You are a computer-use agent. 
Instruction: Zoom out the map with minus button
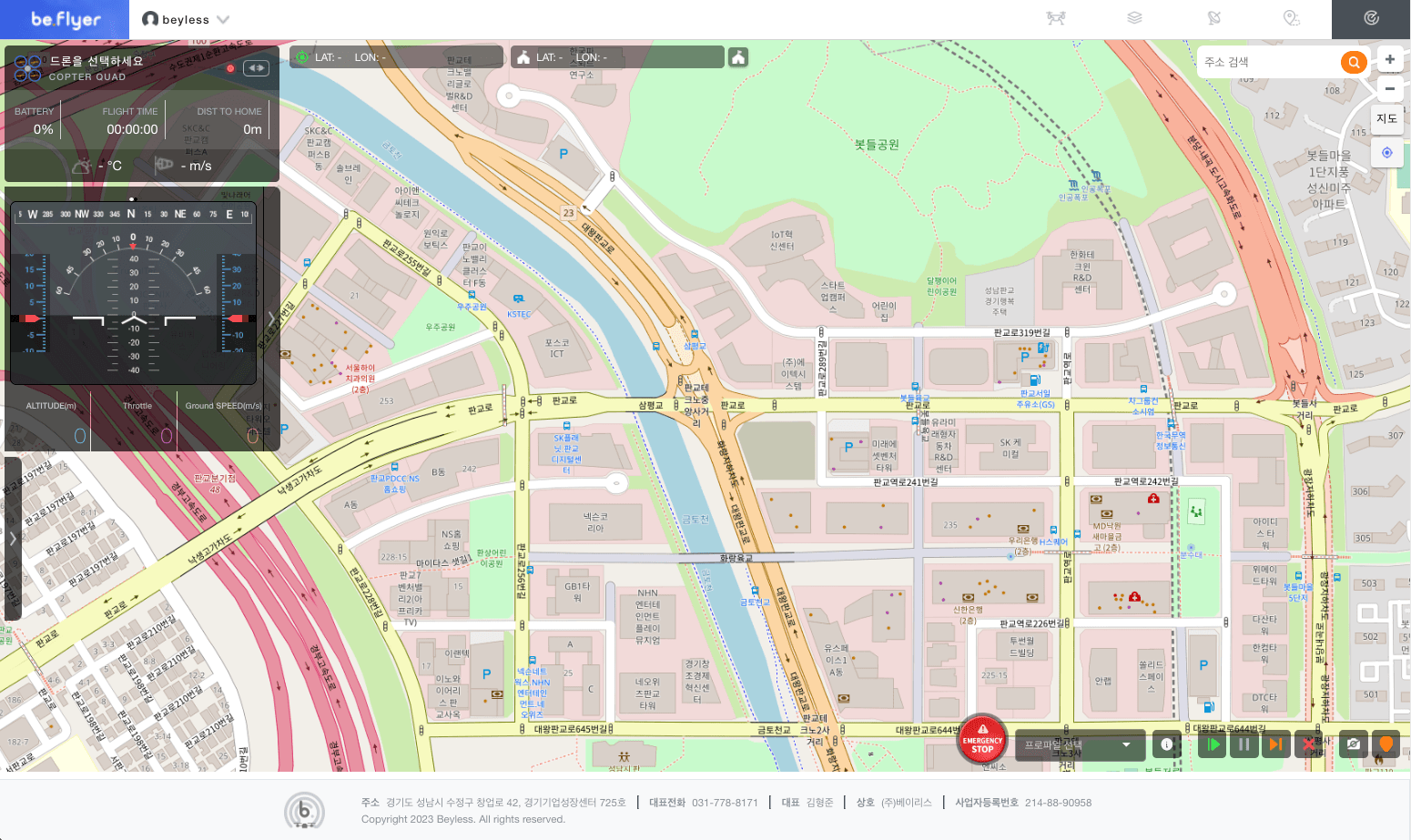pyautogui.click(x=1389, y=88)
